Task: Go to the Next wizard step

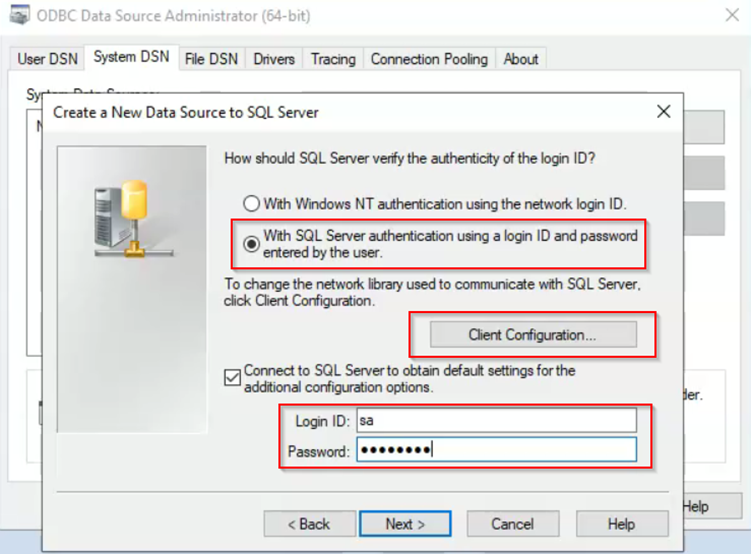Action: coord(405,523)
